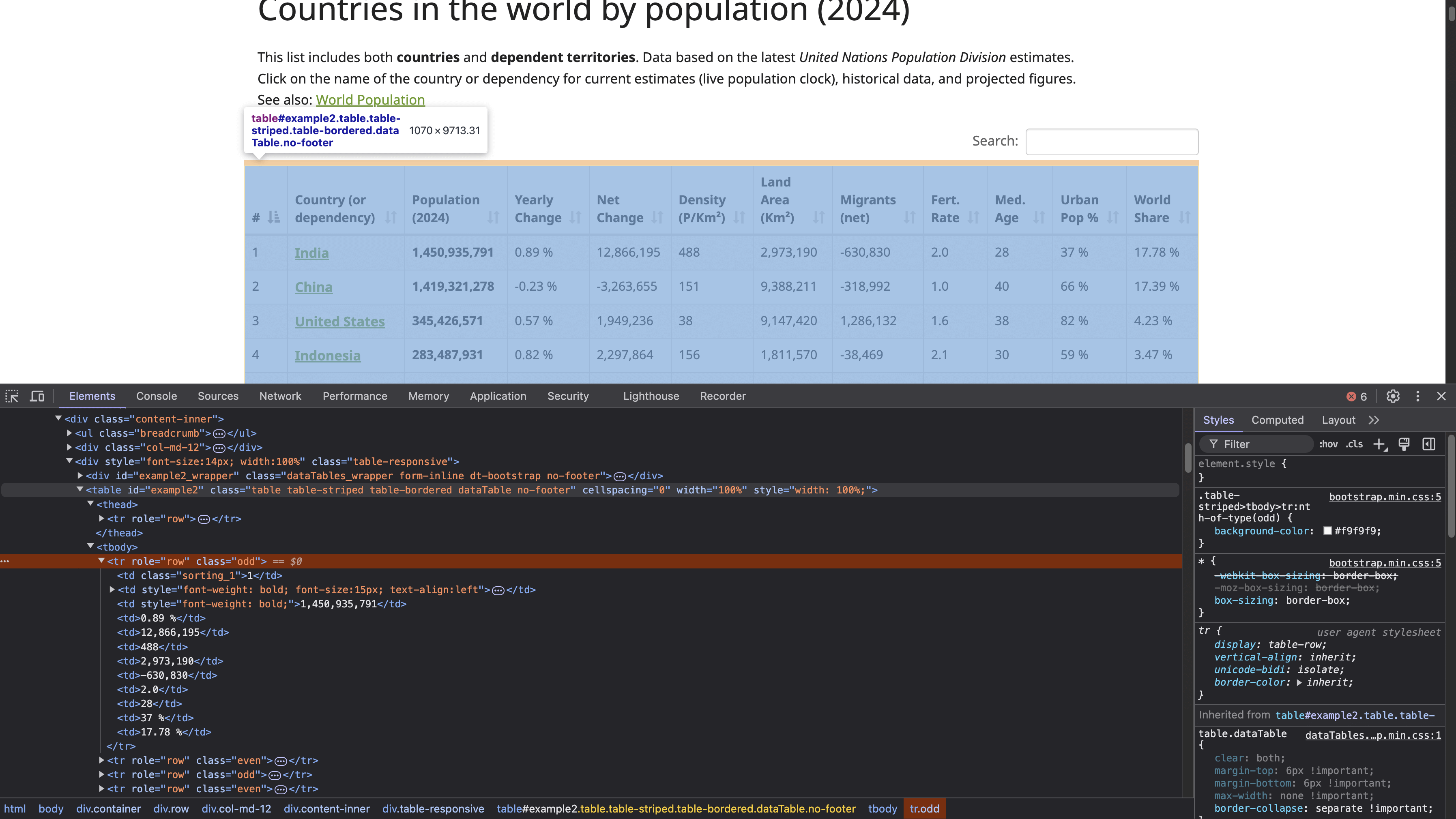Collapse the tbody tree node
The image size is (1456, 819).
[90, 547]
